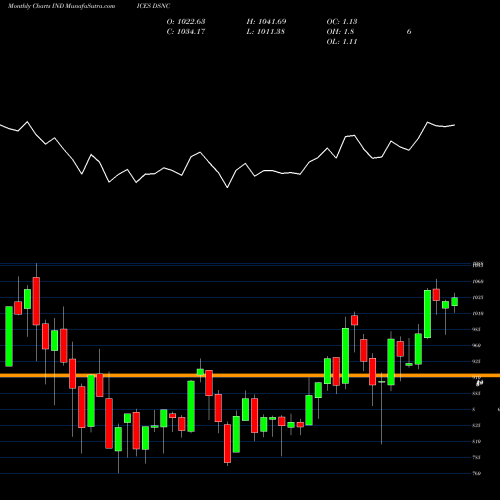The width and height of the screenshot is (500, 500).
Task: Click the 760 price axis label
Action: point(477,473)
